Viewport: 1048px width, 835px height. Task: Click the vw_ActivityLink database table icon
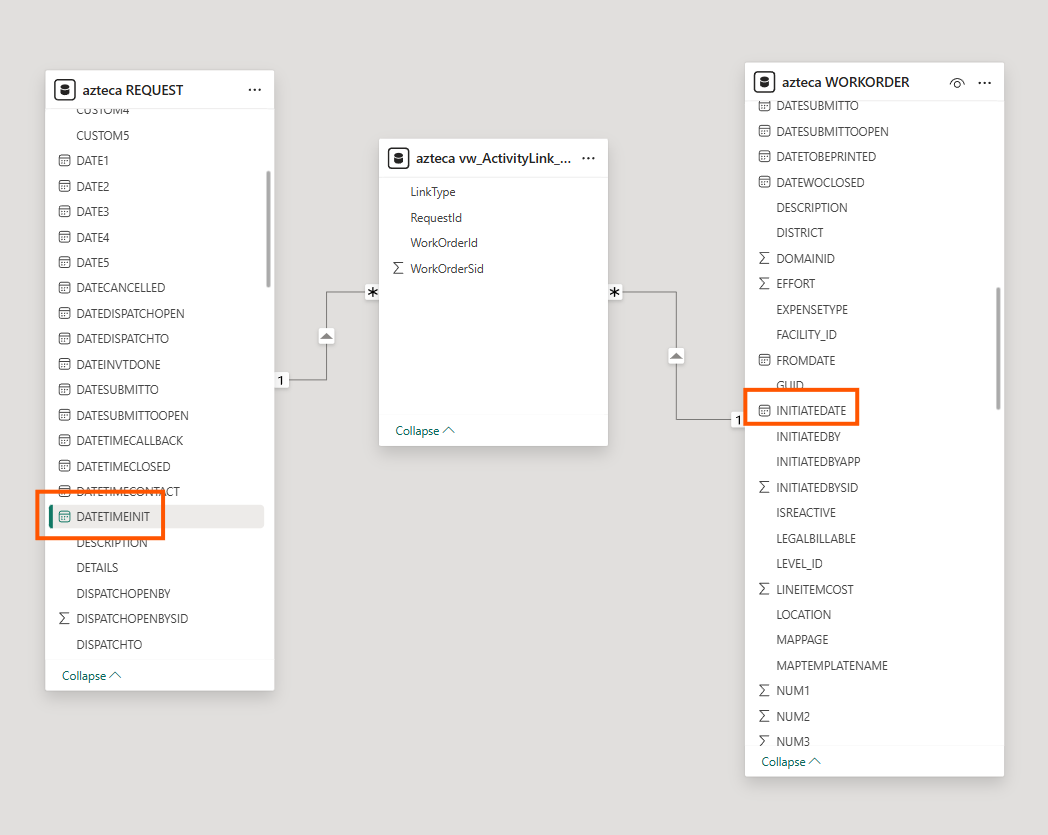pyautogui.click(x=398, y=158)
